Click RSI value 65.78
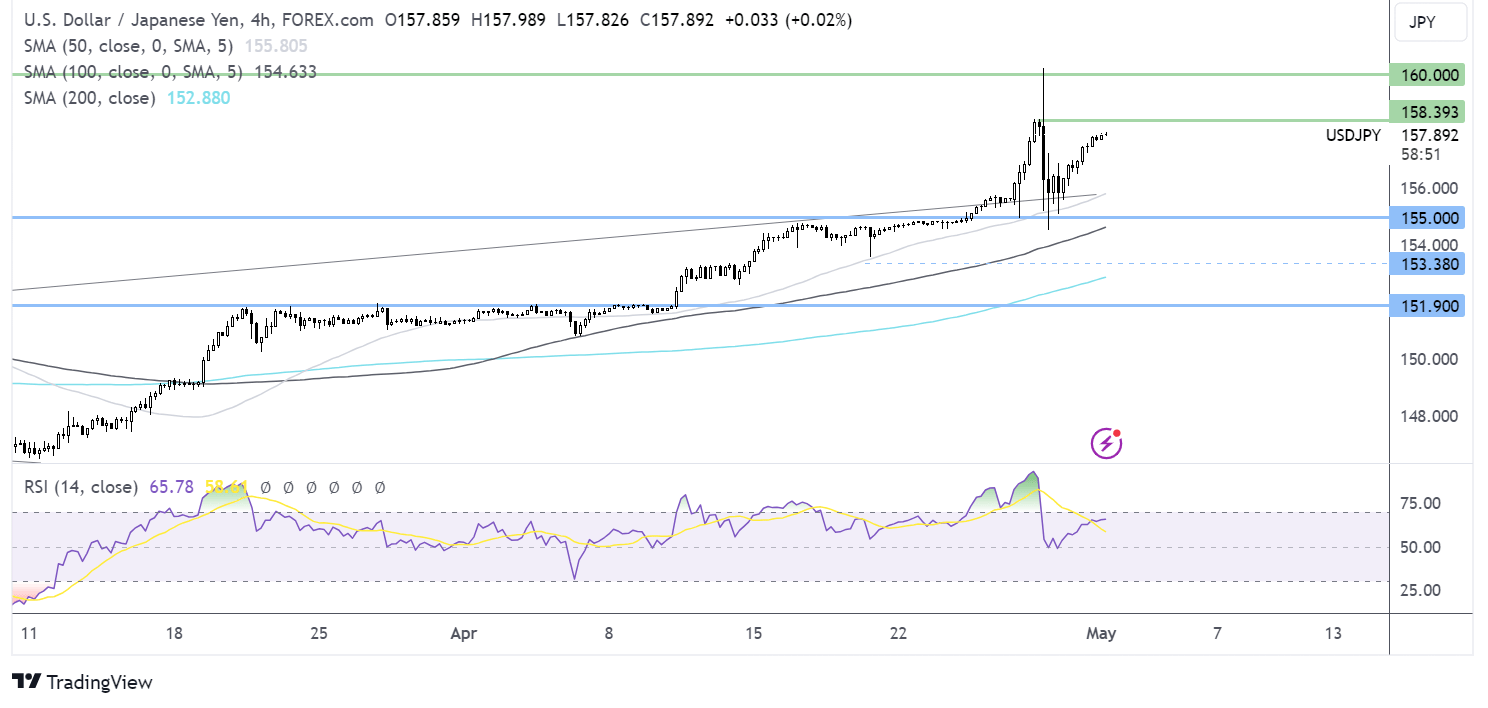 pos(171,487)
